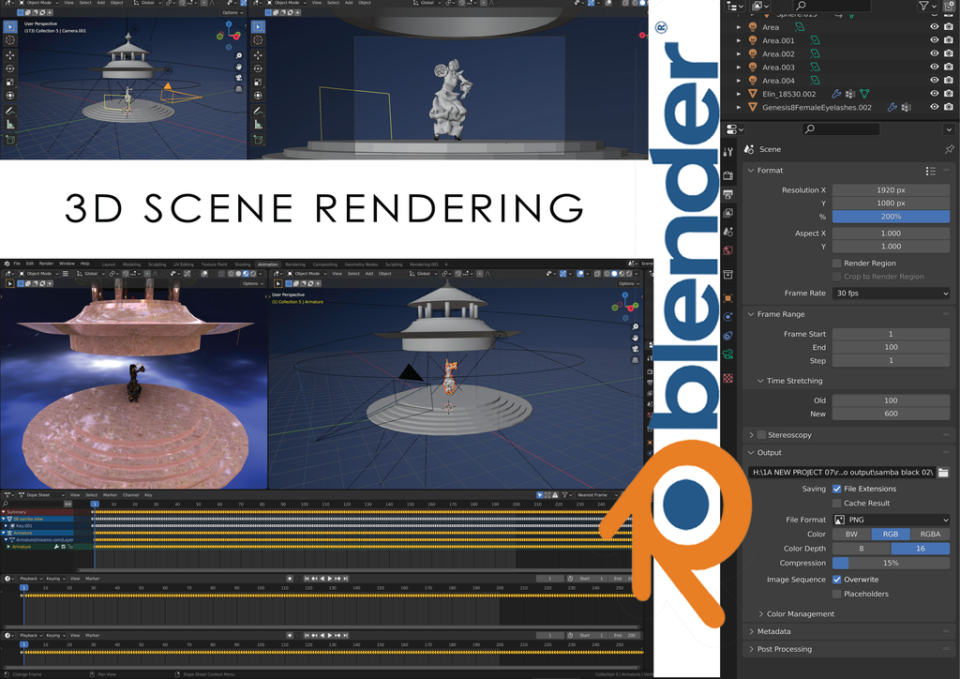
Task: Enable the Render Region checkbox
Action: [836, 263]
